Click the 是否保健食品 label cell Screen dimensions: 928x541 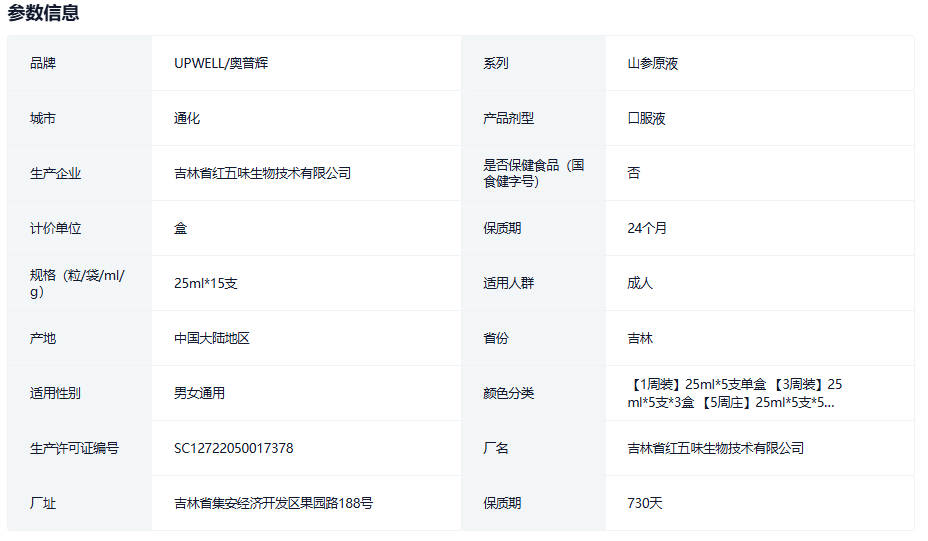[x=533, y=173]
